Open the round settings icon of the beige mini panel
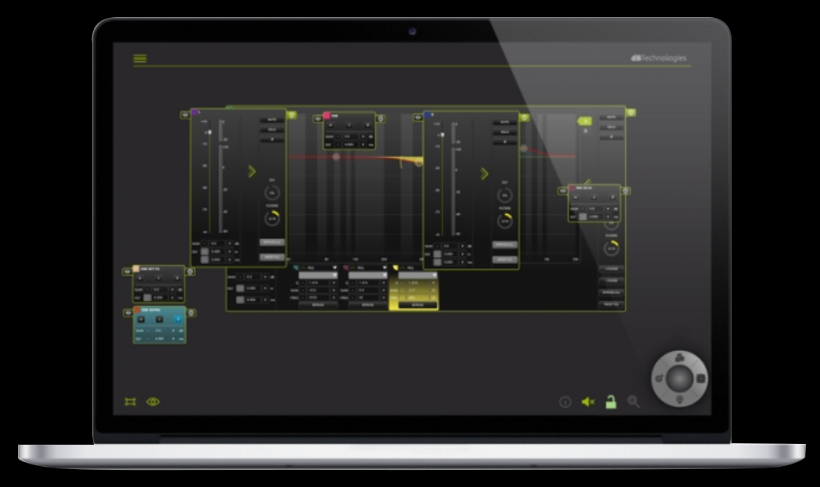 click(190, 271)
